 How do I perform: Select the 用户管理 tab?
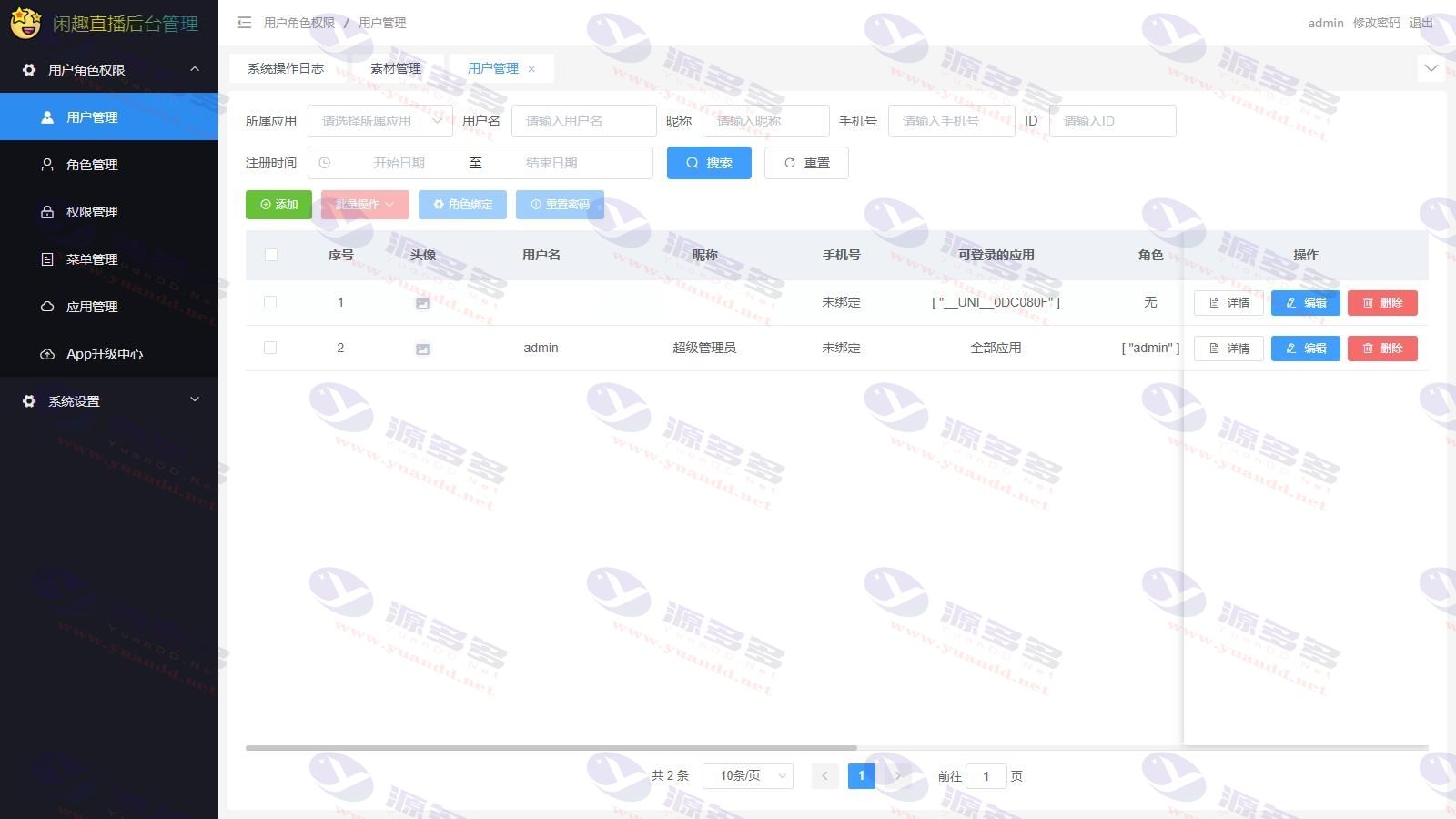493,68
